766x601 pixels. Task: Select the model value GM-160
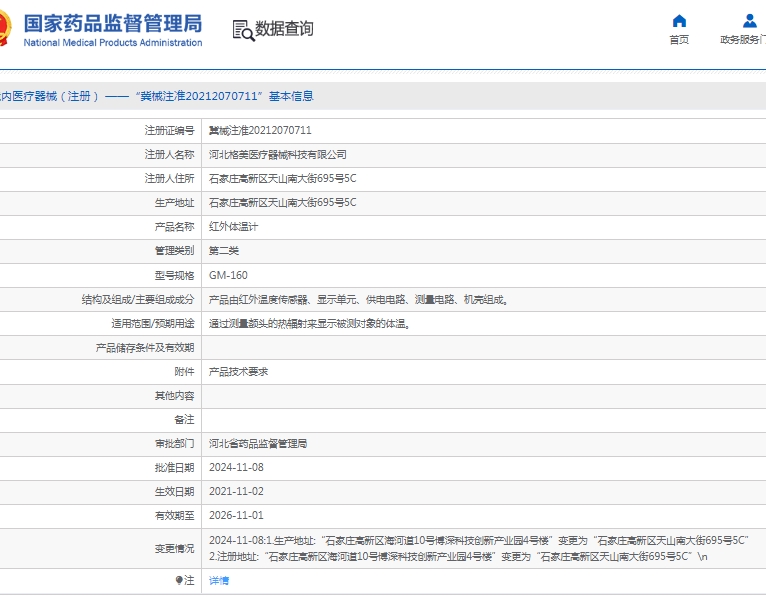click(228, 275)
